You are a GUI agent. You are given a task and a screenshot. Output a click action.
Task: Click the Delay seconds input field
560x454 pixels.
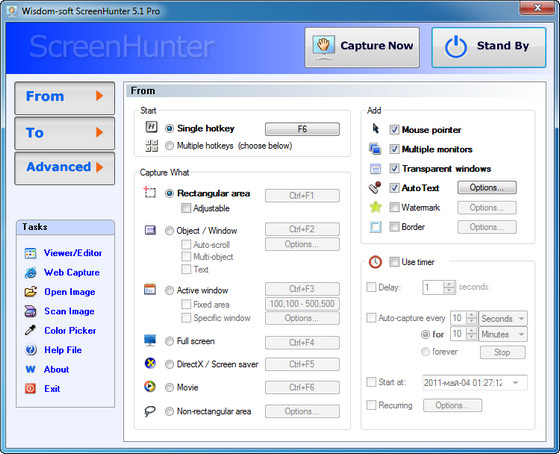click(433, 287)
